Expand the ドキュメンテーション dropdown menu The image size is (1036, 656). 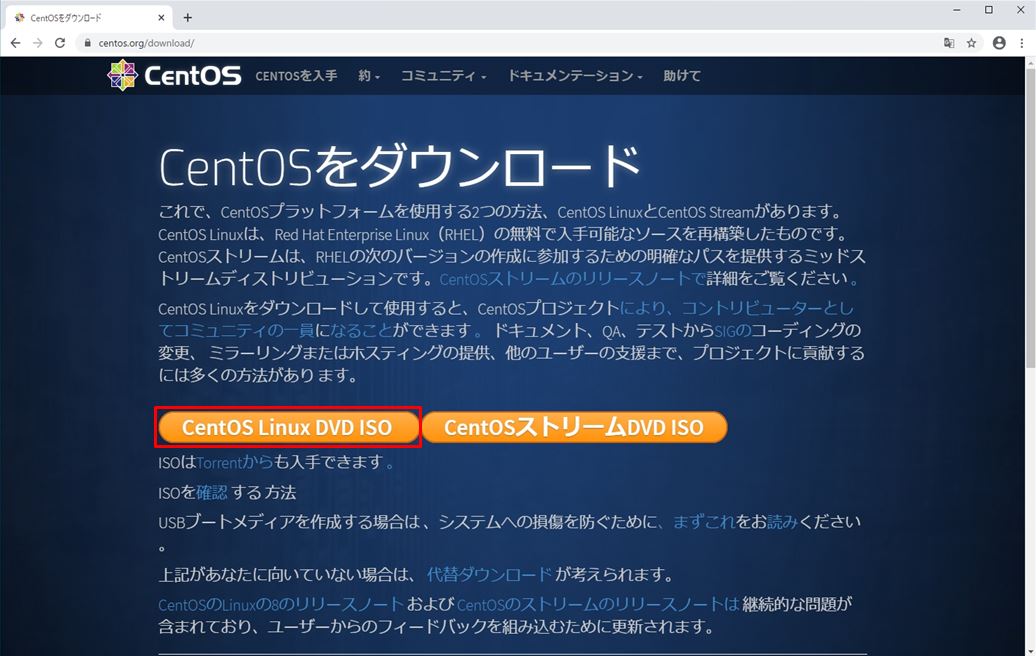574,75
